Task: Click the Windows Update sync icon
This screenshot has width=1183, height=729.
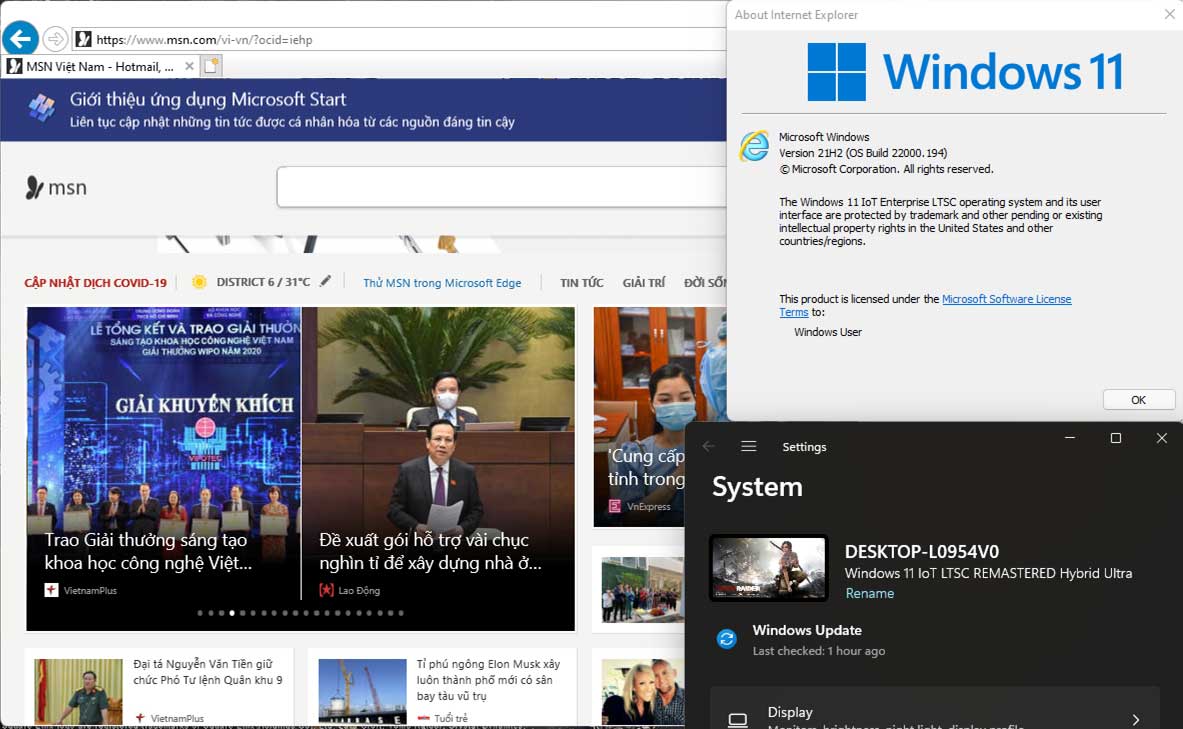Action: coord(727,639)
